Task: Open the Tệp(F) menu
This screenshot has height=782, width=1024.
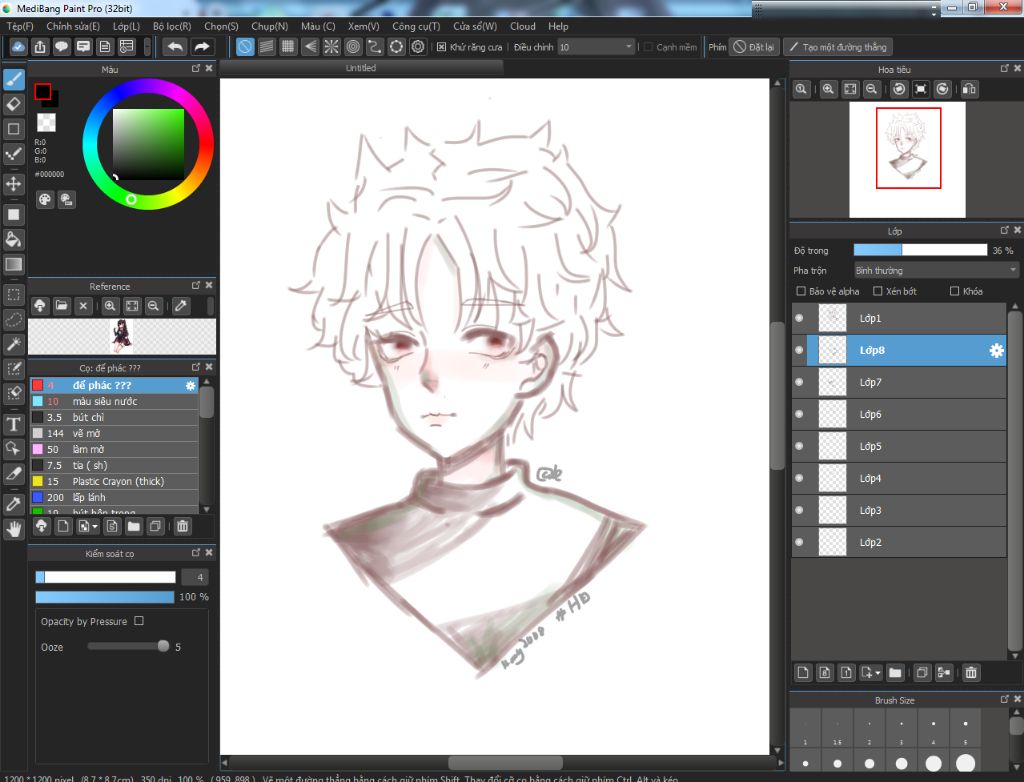Action: tap(20, 26)
